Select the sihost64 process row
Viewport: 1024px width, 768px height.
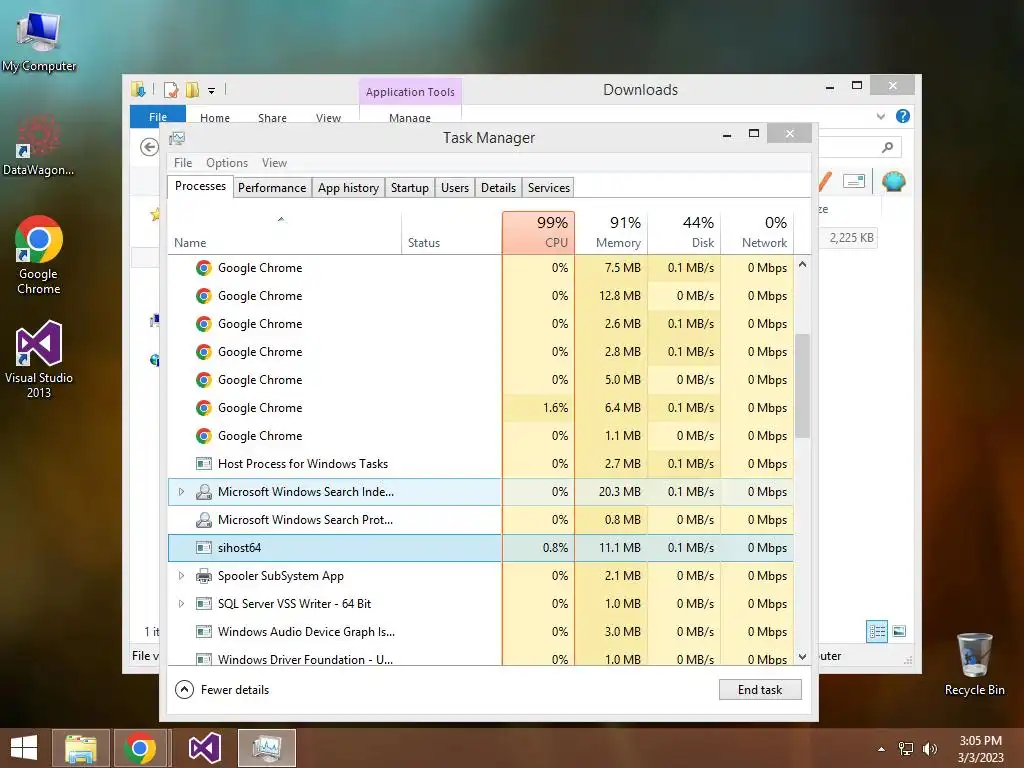coord(481,548)
